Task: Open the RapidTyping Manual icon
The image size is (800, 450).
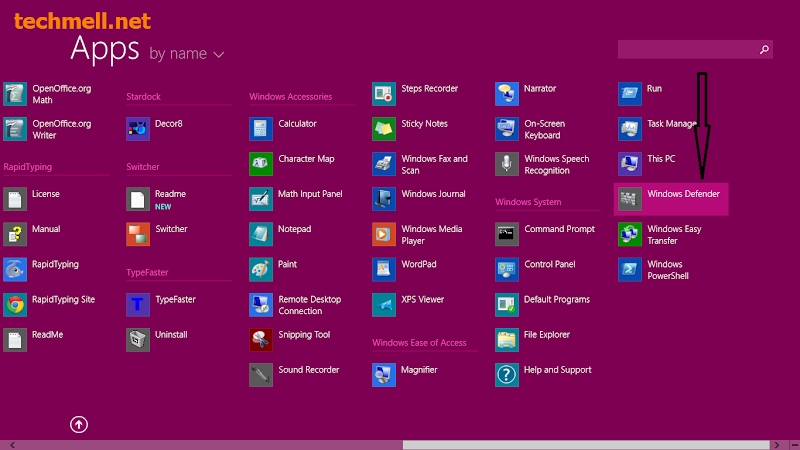Action: (x=15, y=235)
